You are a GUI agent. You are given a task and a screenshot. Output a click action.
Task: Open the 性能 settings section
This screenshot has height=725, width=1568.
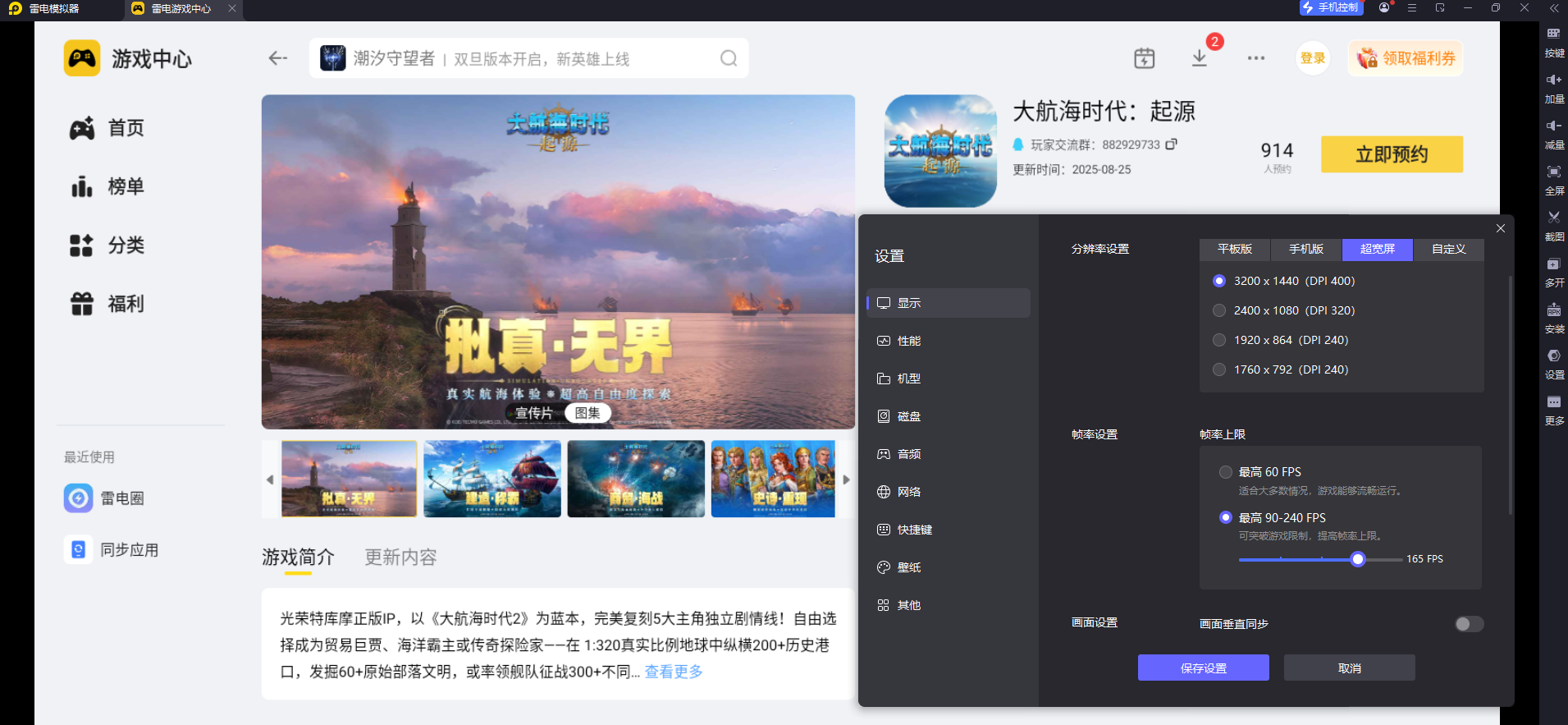click(908, 341)
